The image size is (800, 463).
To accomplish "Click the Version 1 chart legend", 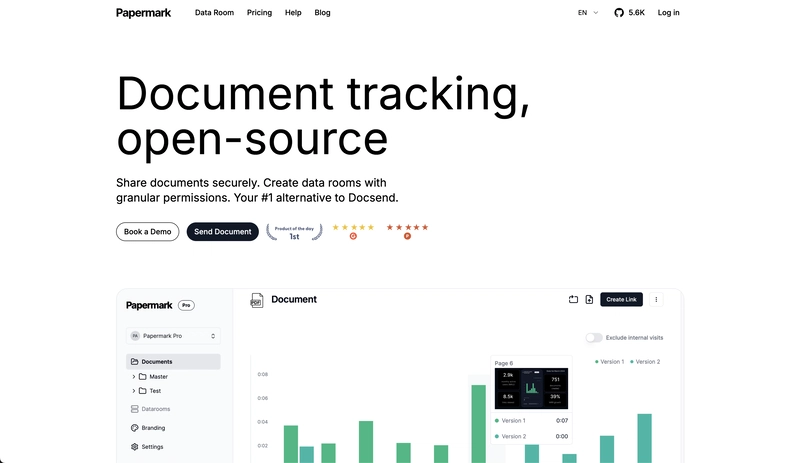I will click(610, 362).
